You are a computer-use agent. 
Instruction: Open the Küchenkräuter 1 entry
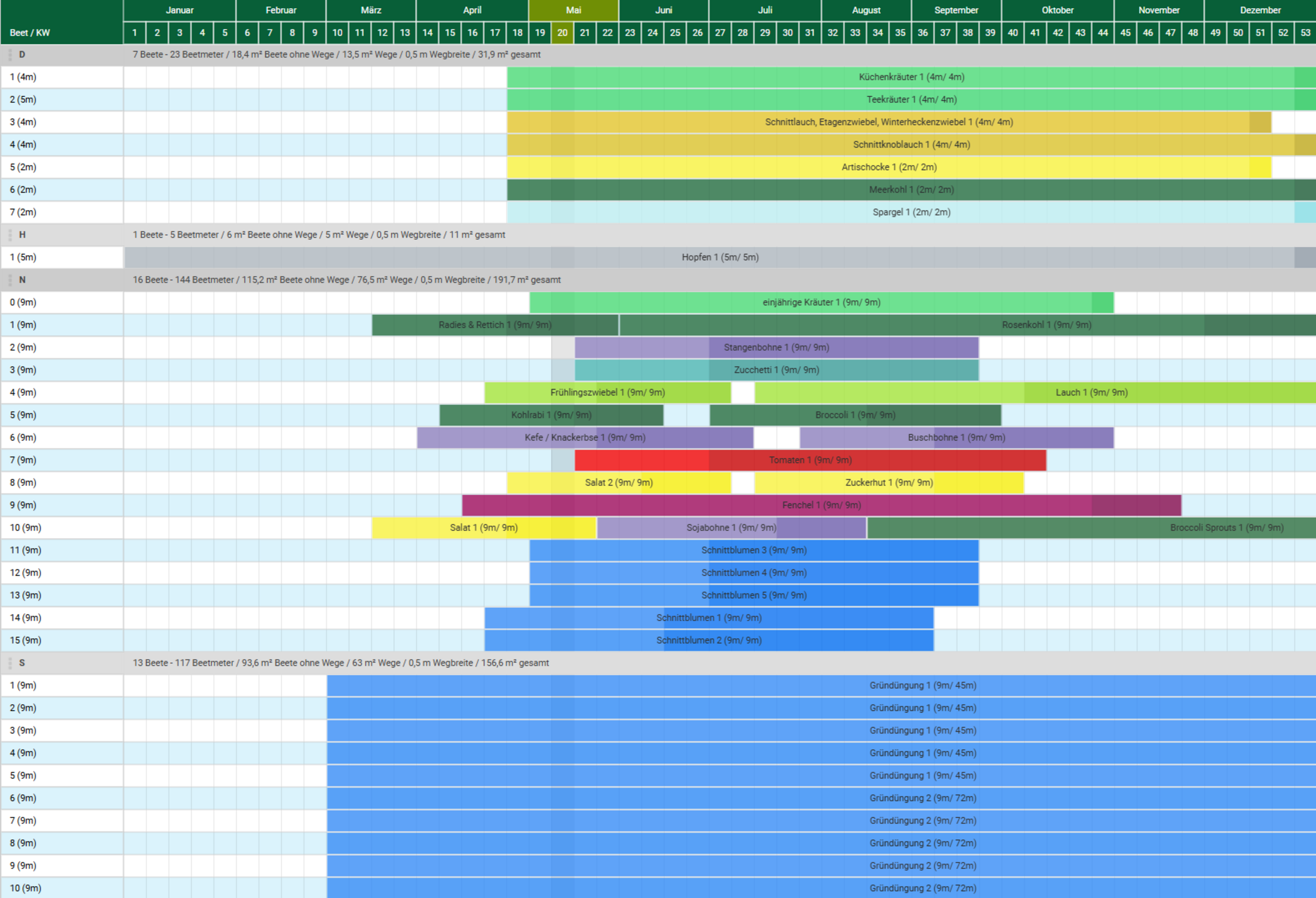(x=911, y=77)
